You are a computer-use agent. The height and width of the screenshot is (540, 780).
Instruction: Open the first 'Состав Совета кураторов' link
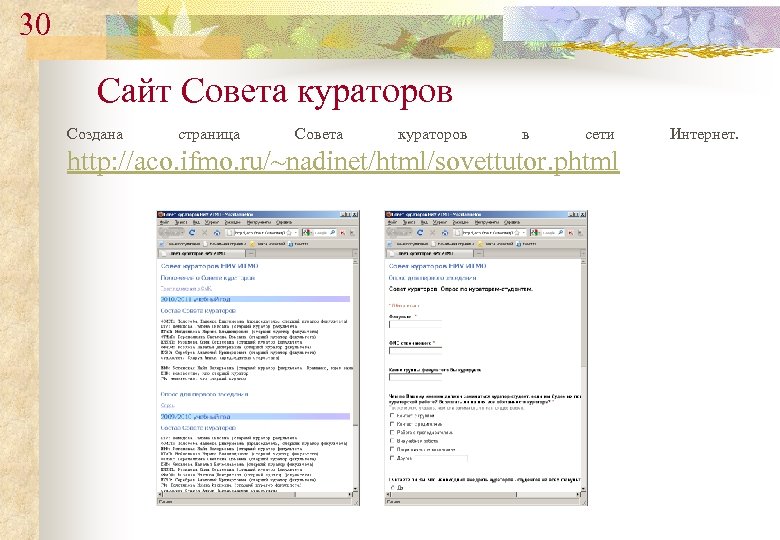(x=198, y=310)
